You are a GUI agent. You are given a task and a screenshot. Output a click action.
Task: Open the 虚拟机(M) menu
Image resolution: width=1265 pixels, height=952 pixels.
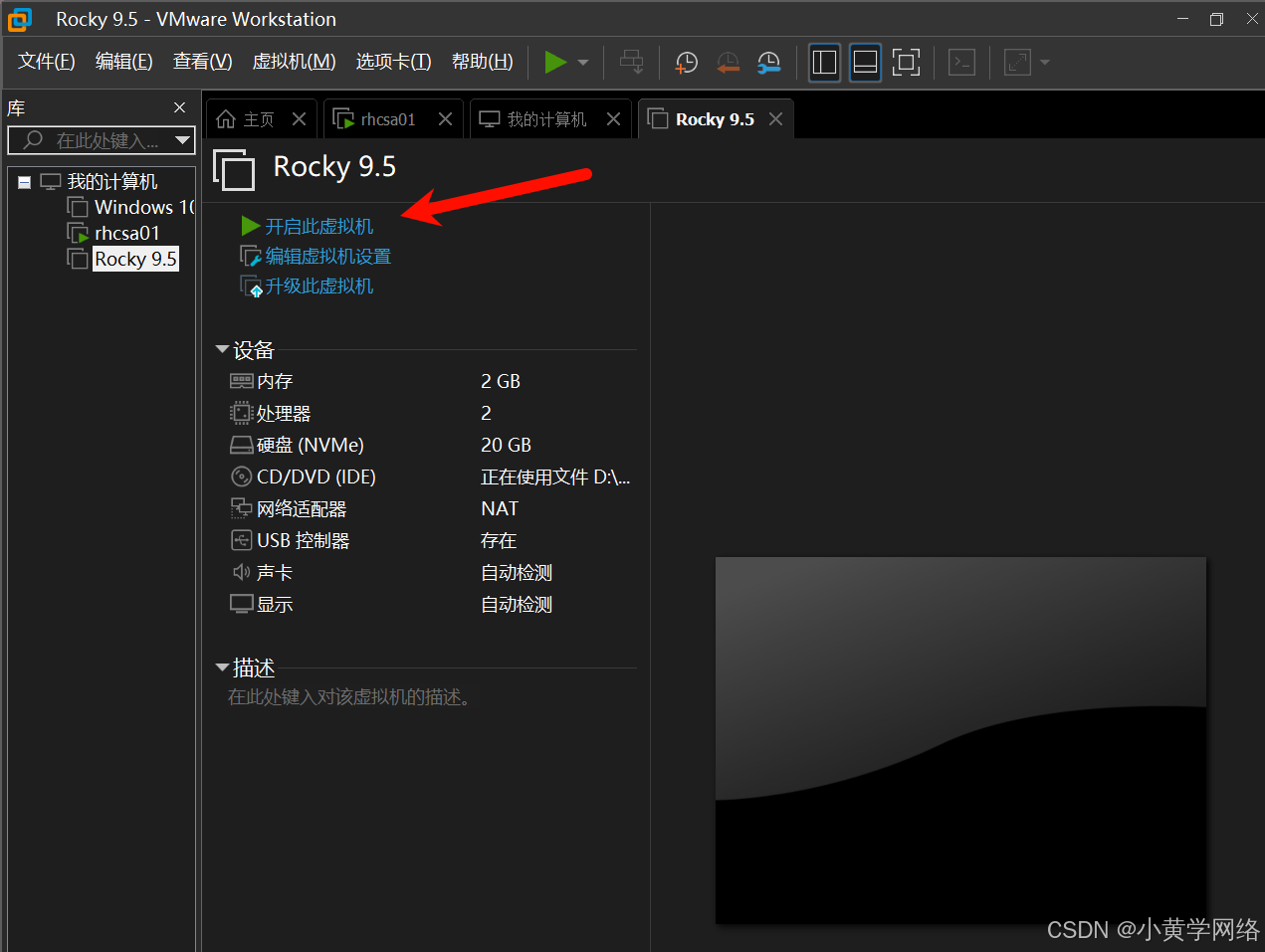click(x=295, y=62)
